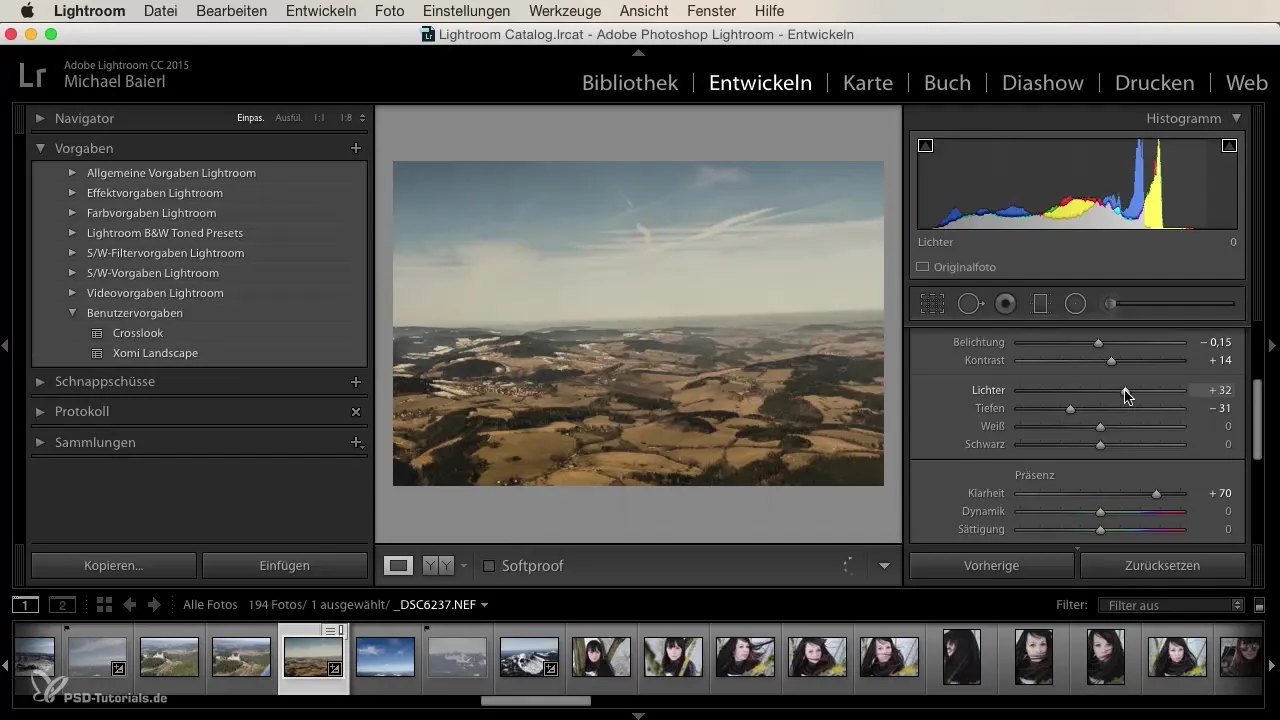Hide the left panel with edge arrow

pyautogui.click(x=5, y=345)
